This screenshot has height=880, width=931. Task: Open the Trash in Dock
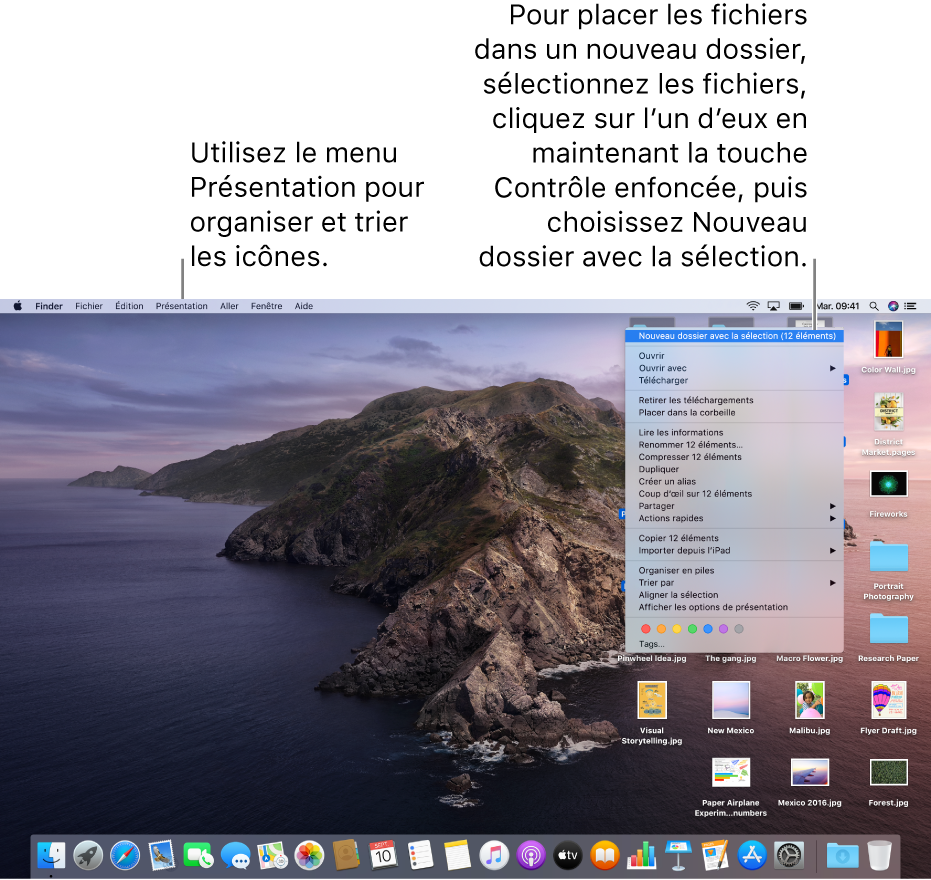click(x=879, y=856)
